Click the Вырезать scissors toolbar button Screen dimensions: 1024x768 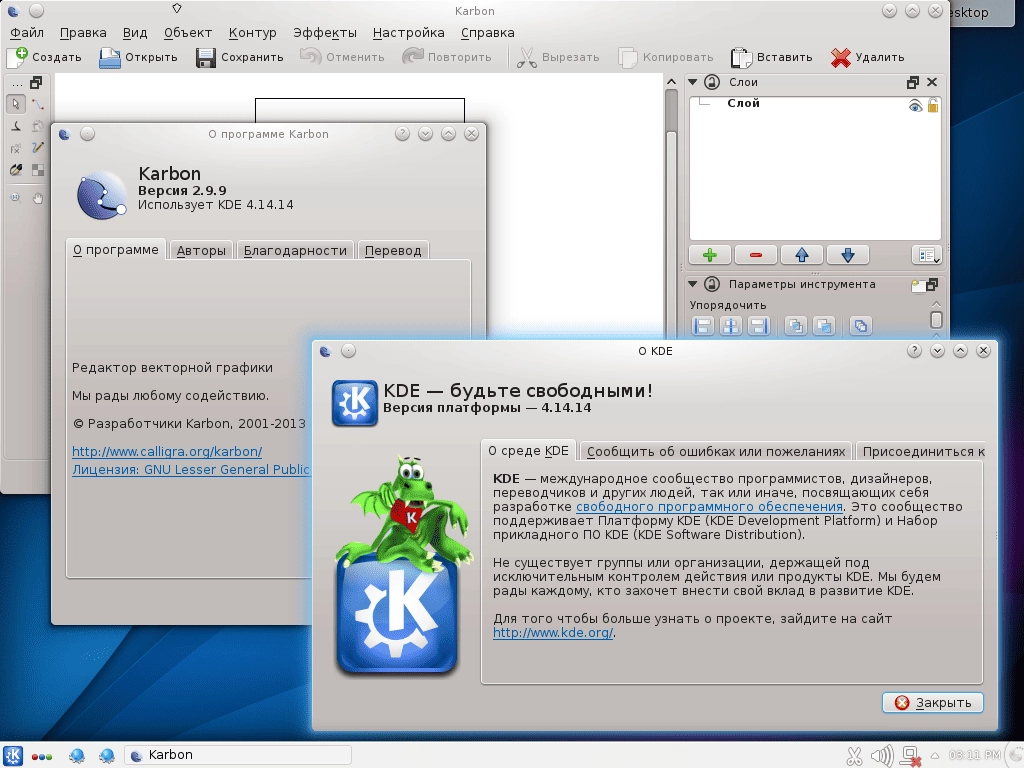(558, 57)
